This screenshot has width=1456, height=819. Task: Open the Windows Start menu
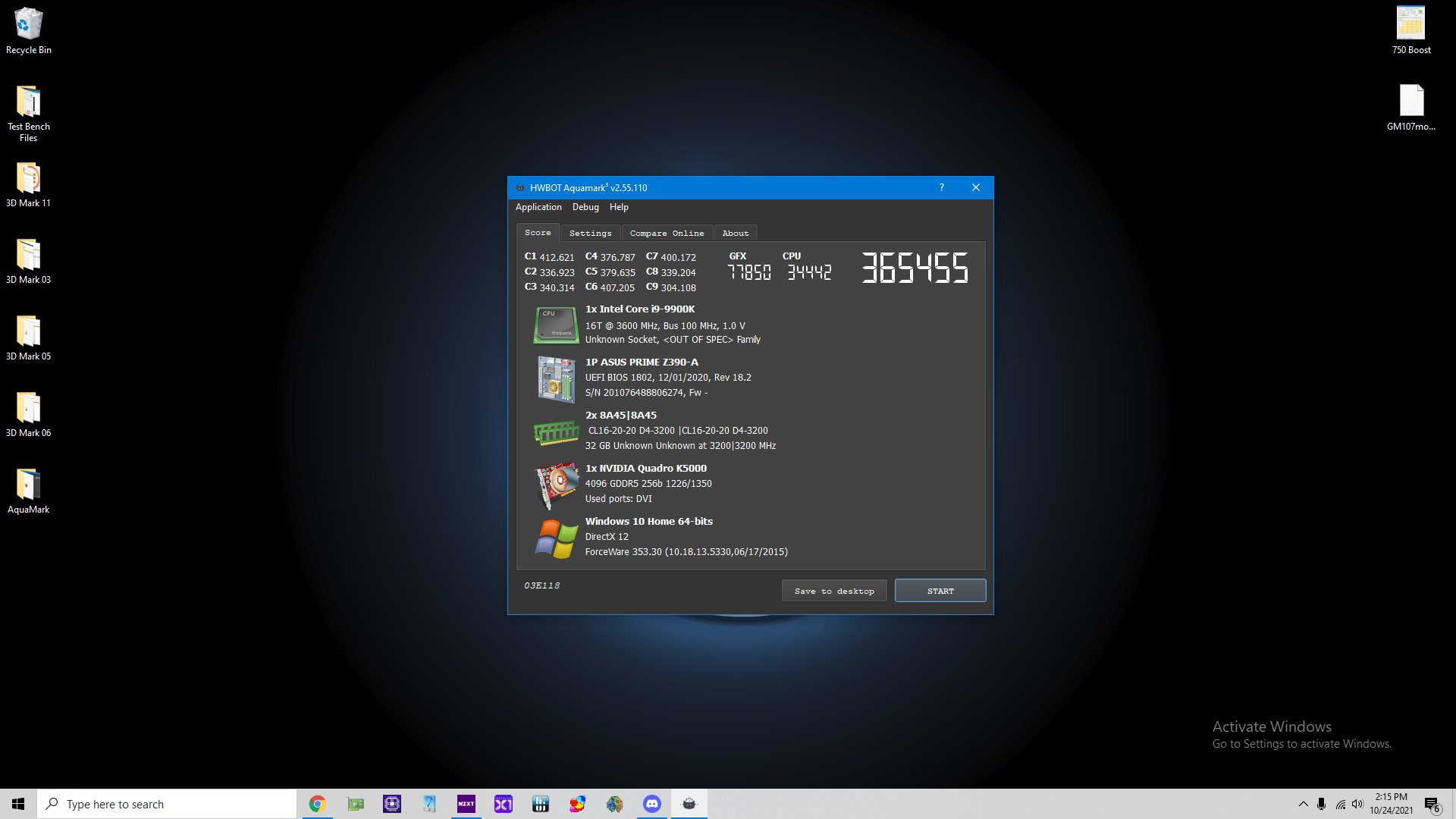point(18,804)
